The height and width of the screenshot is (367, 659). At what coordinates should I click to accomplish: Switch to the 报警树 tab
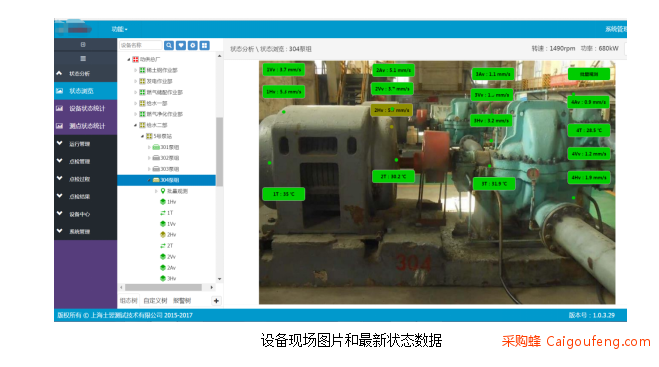tap(182, 301)
